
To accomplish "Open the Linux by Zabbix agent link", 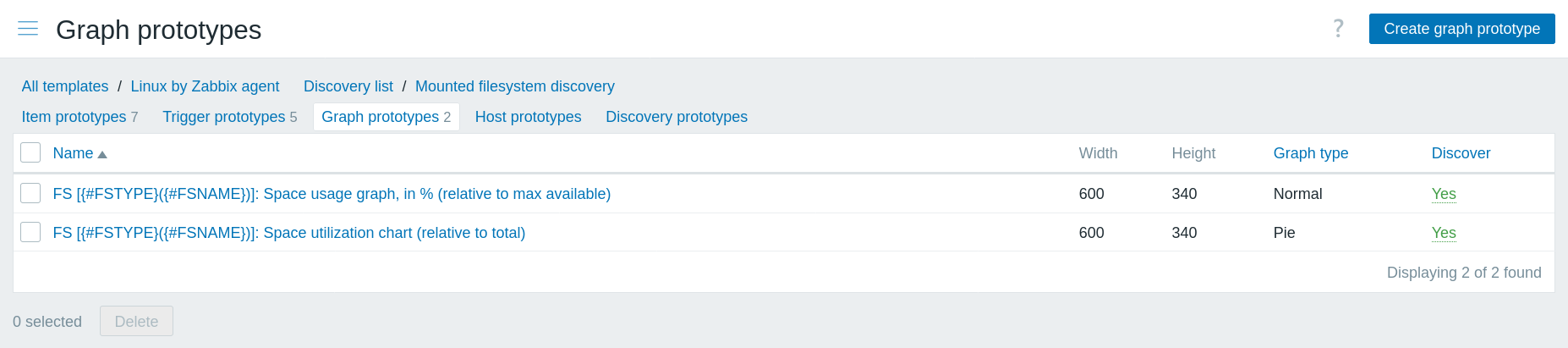I will pos(205,86).
